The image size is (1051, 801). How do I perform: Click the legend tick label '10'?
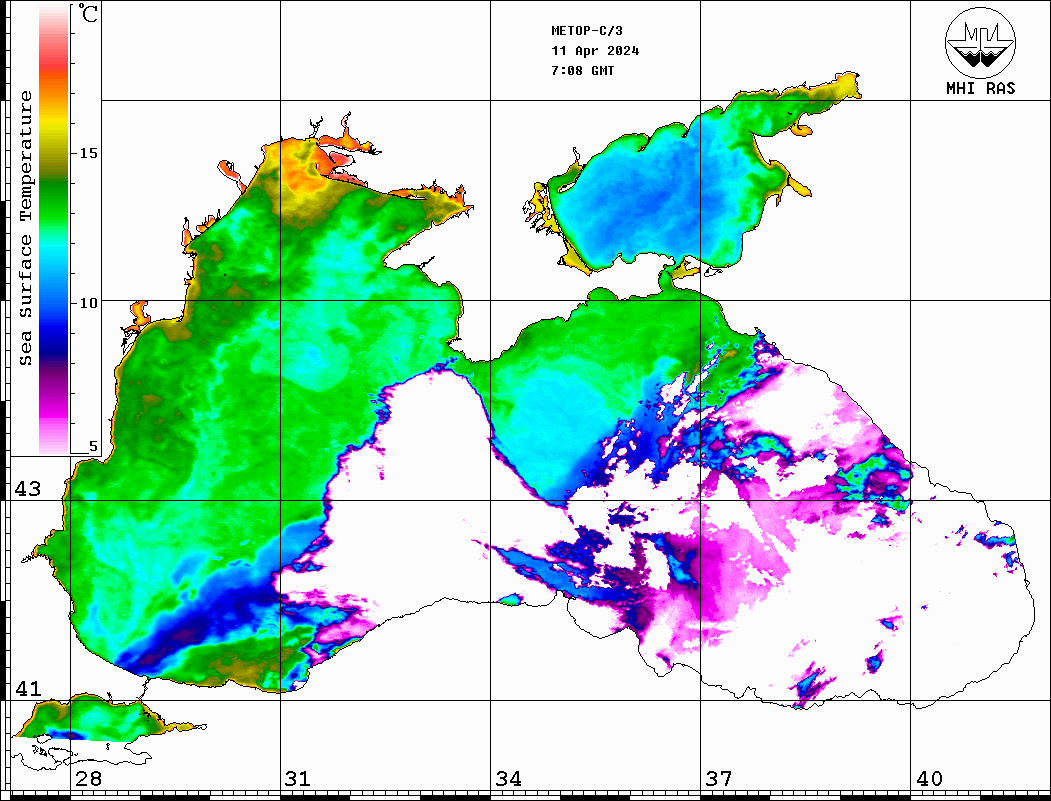[x=88, y=303]
